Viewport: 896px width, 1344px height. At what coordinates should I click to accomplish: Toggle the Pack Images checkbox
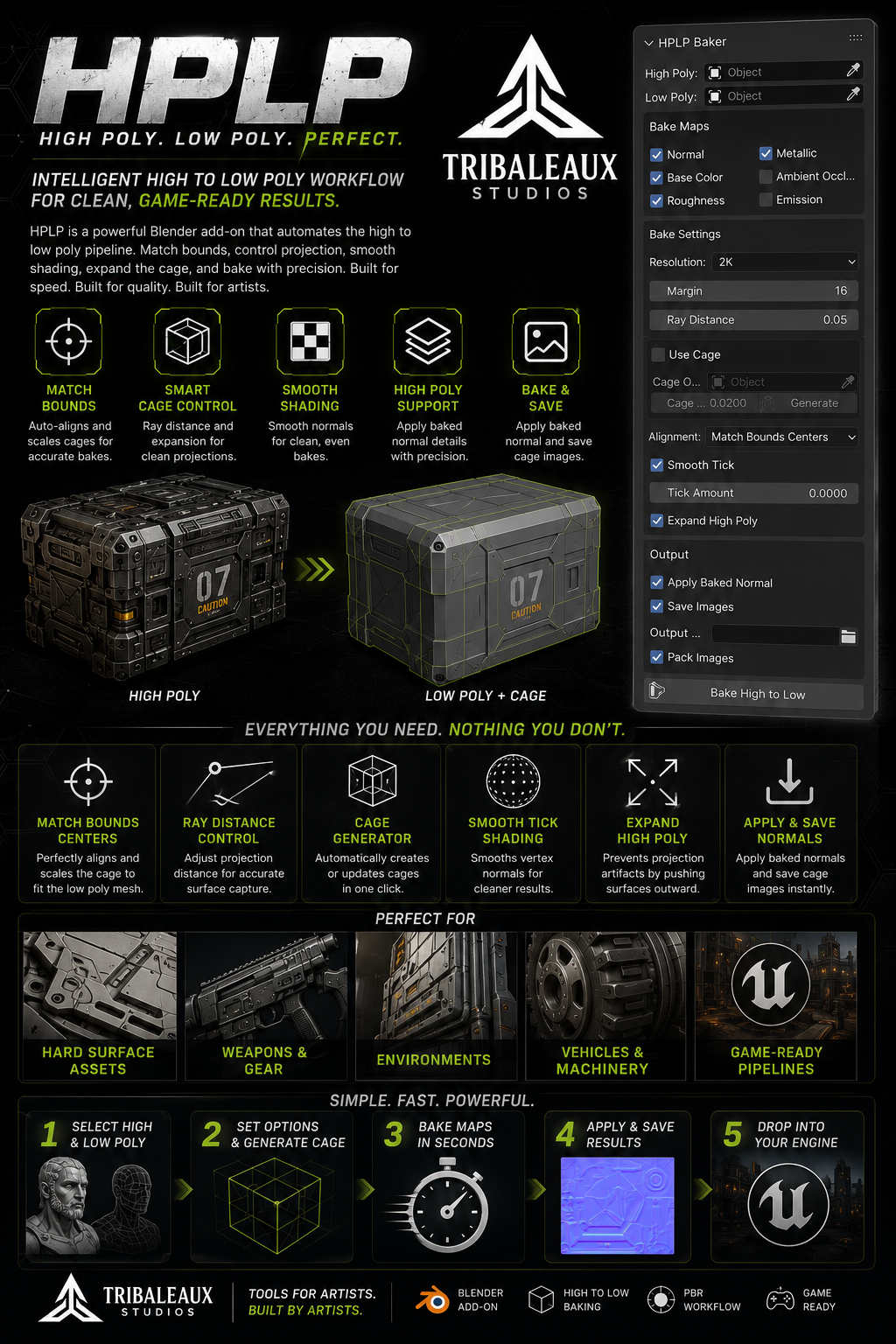(x=656, y=657)
